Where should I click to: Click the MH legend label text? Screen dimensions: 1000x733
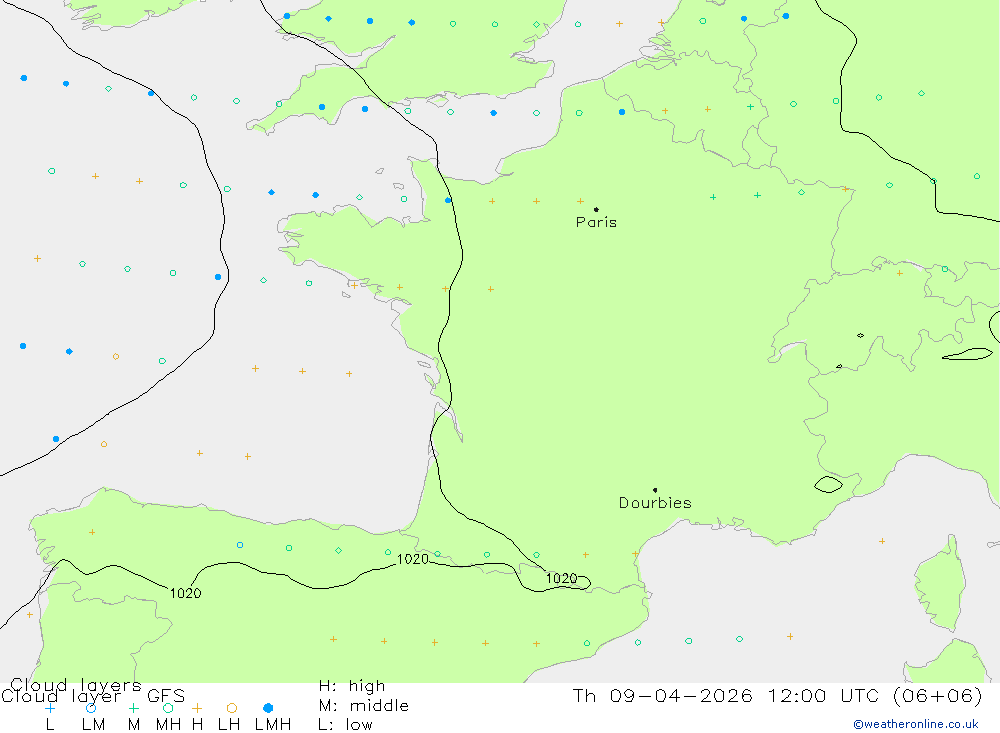coord(168,725)
